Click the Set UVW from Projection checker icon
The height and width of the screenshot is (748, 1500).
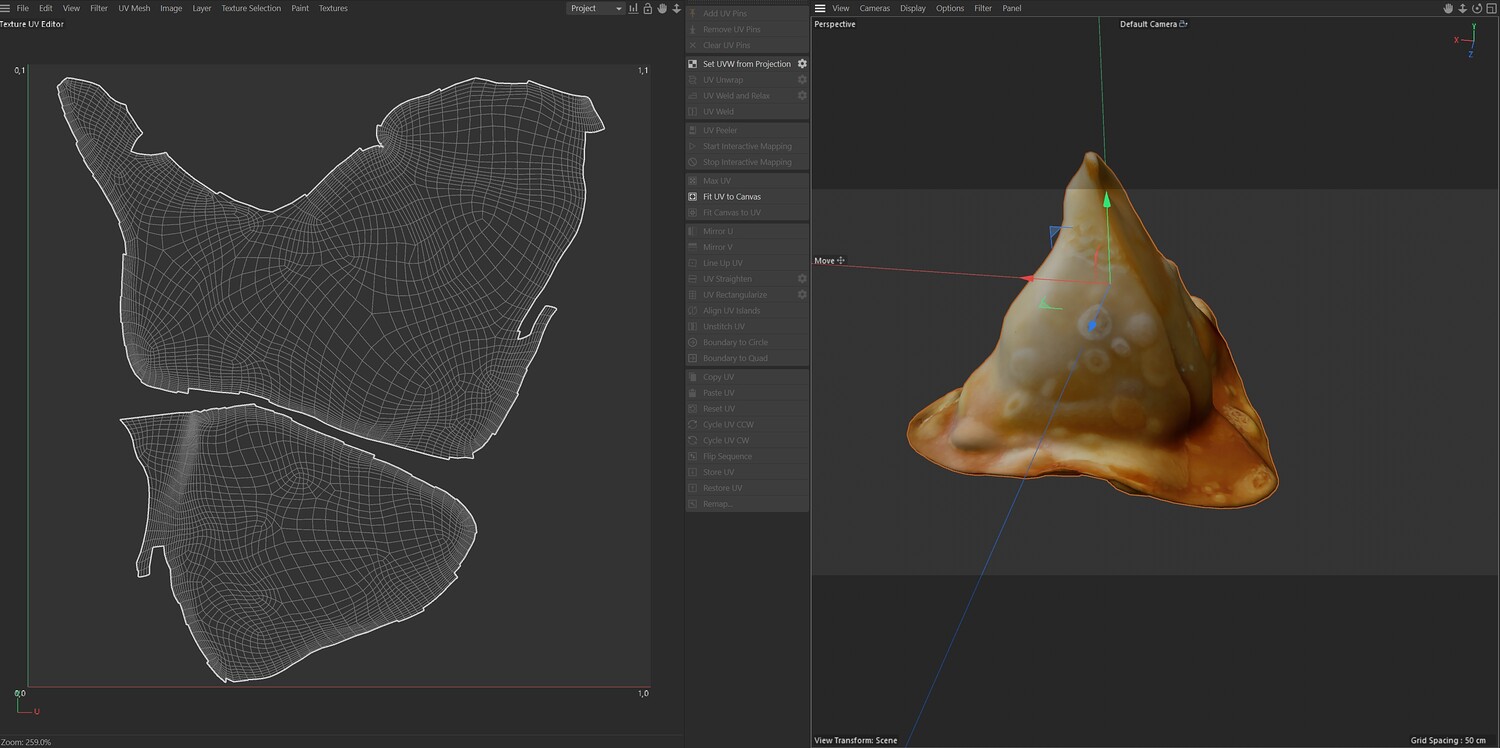tap(693, 64)
